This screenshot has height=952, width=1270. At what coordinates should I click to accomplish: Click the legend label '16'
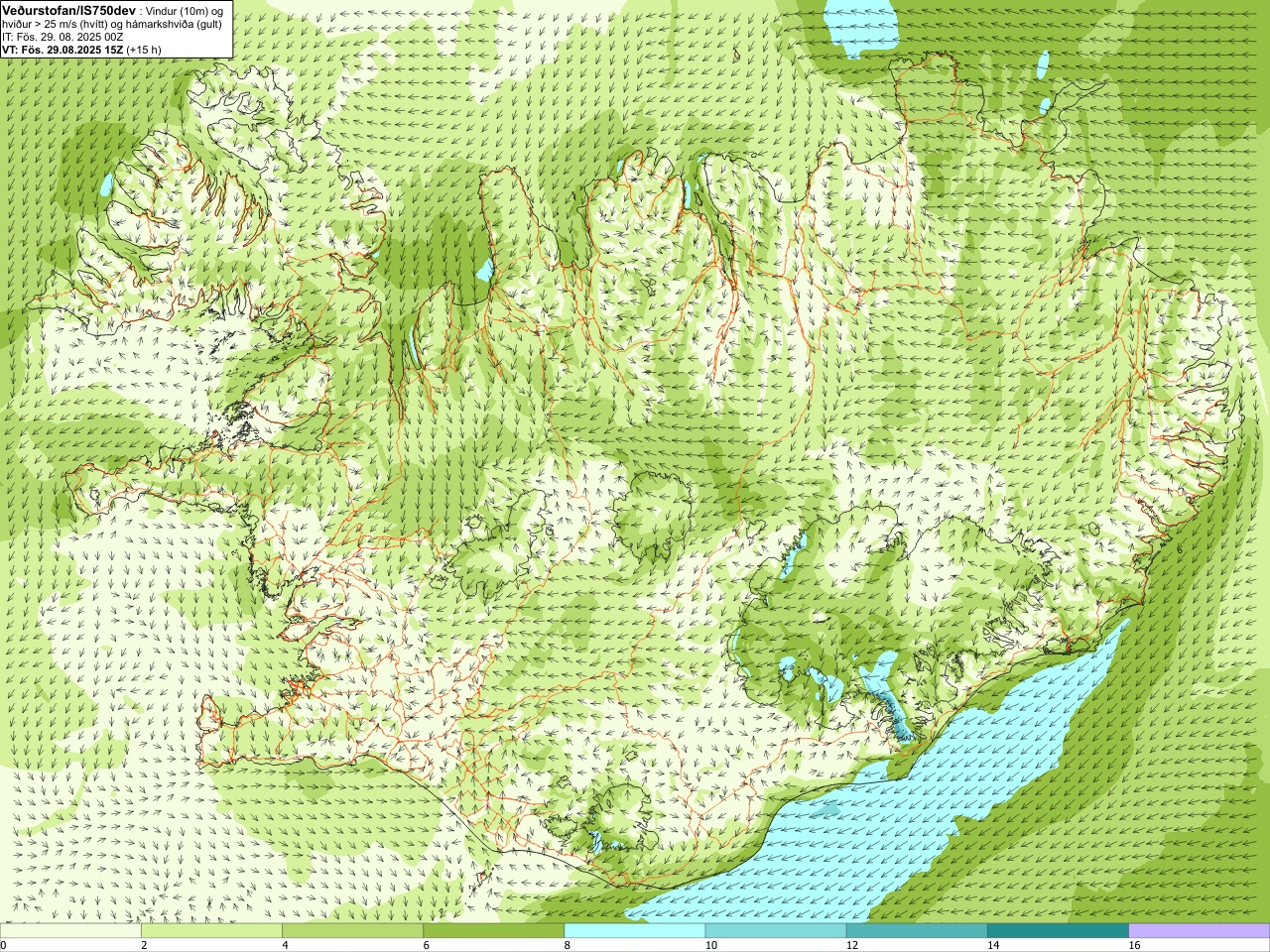tap(1133, 945)
